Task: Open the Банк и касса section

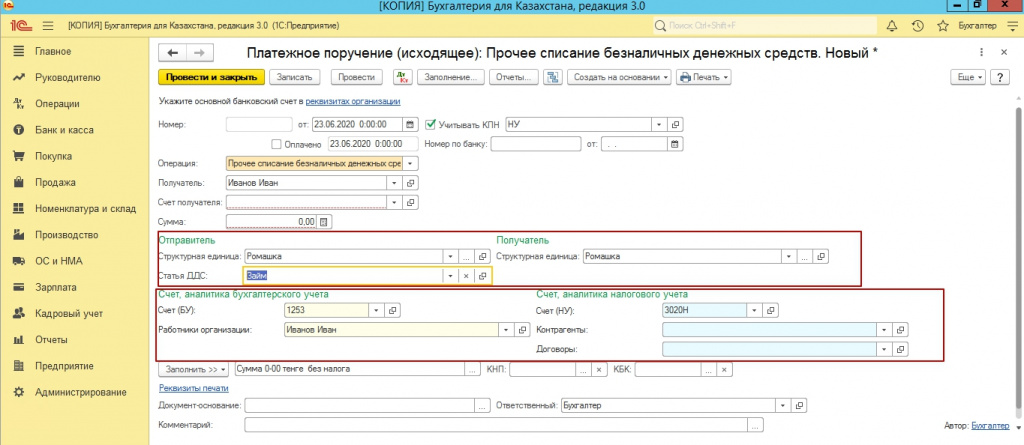Action: click(x=64, y=130)
